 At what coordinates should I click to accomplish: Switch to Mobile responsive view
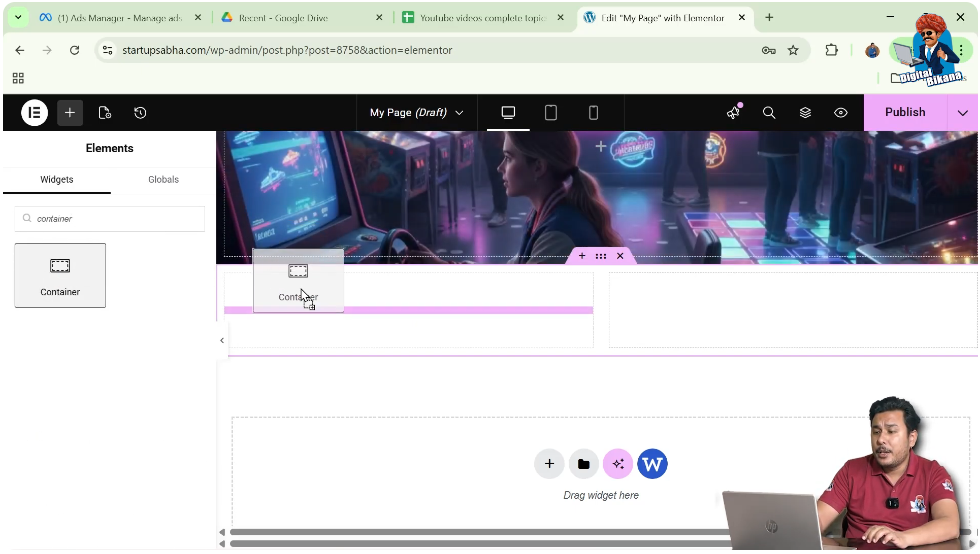tap(593, 113)
